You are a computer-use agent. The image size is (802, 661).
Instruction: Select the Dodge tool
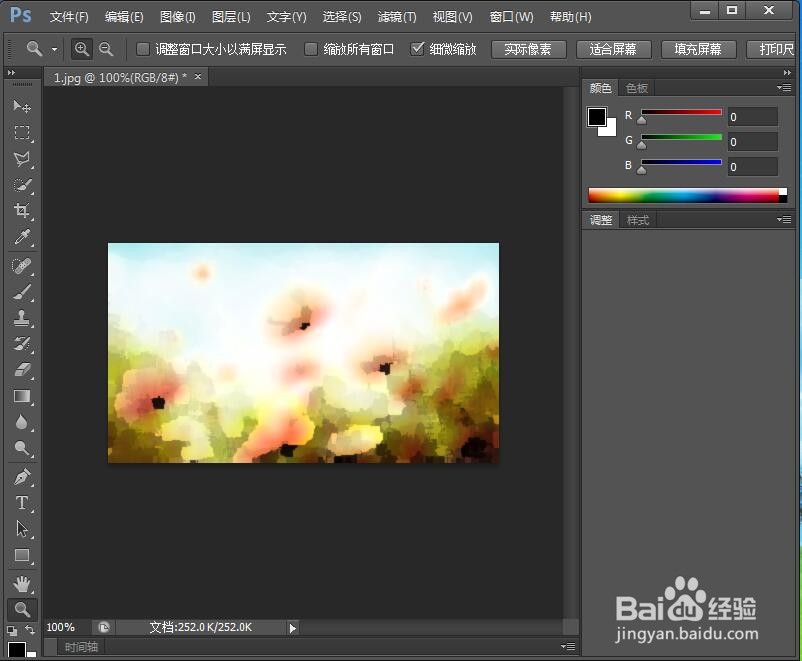click(21, 448)
